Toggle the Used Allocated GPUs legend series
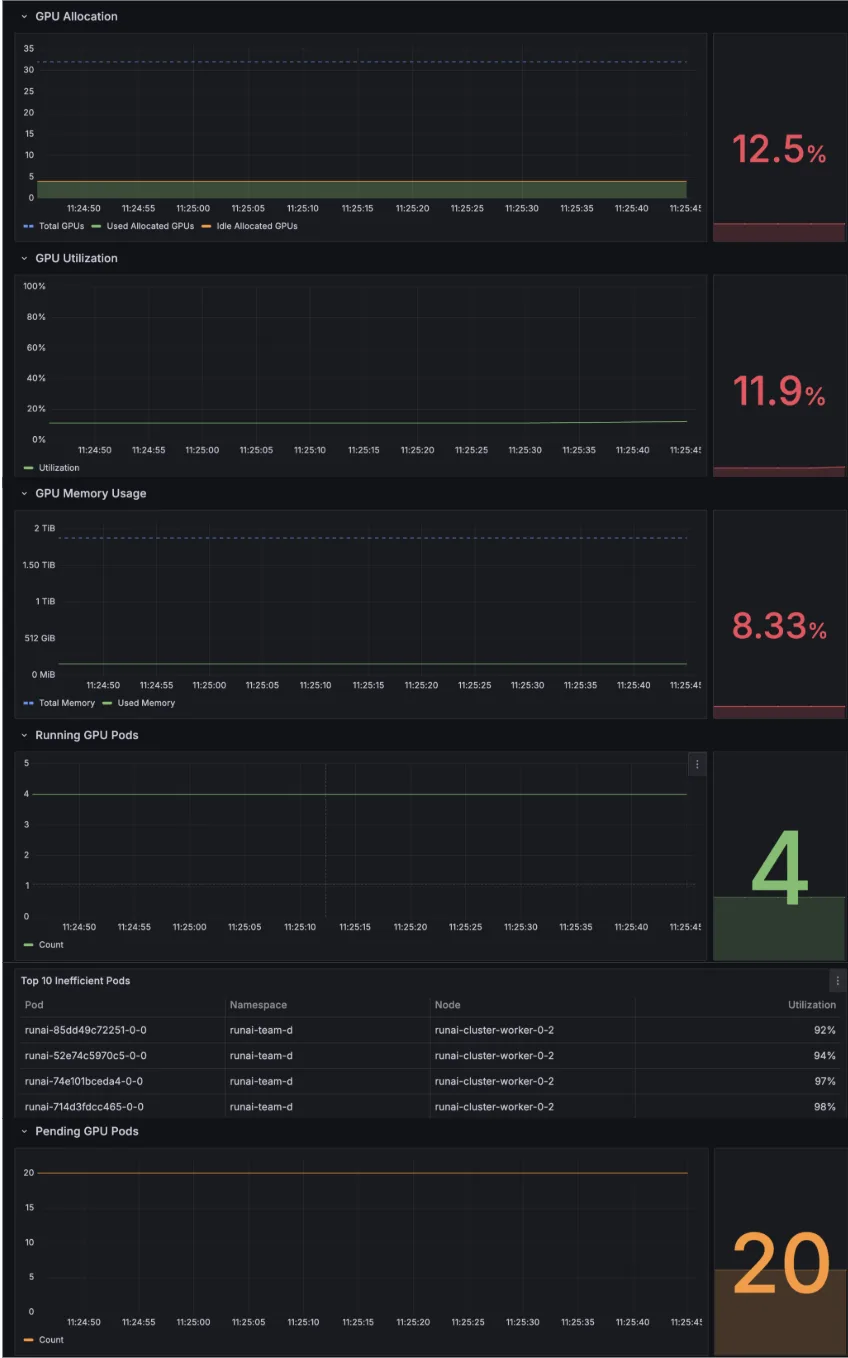The image size is (848, 1358). tap(150, 226)
